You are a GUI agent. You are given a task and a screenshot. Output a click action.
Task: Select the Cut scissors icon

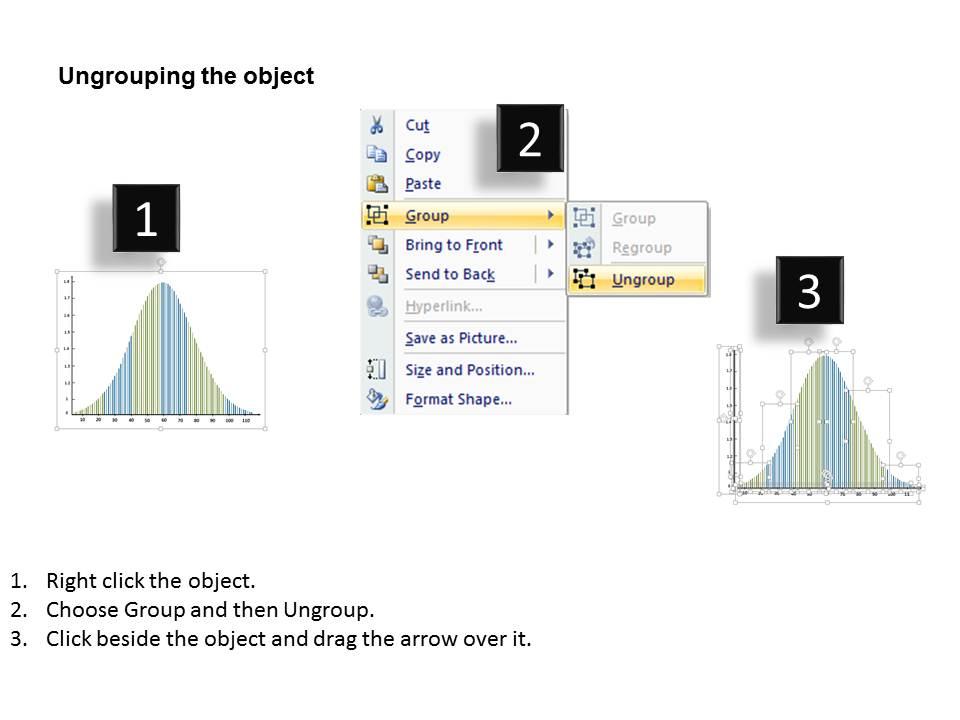(x=375, y=125)
